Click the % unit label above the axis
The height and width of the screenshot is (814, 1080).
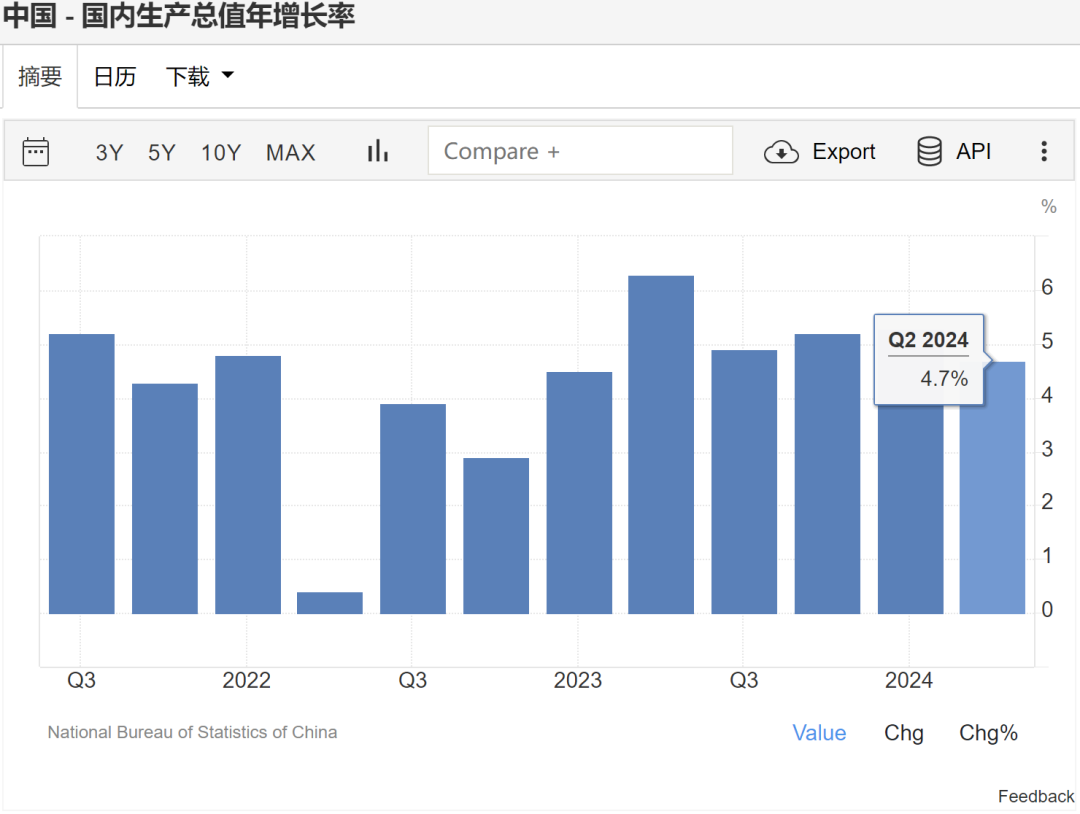[1048, 207]
